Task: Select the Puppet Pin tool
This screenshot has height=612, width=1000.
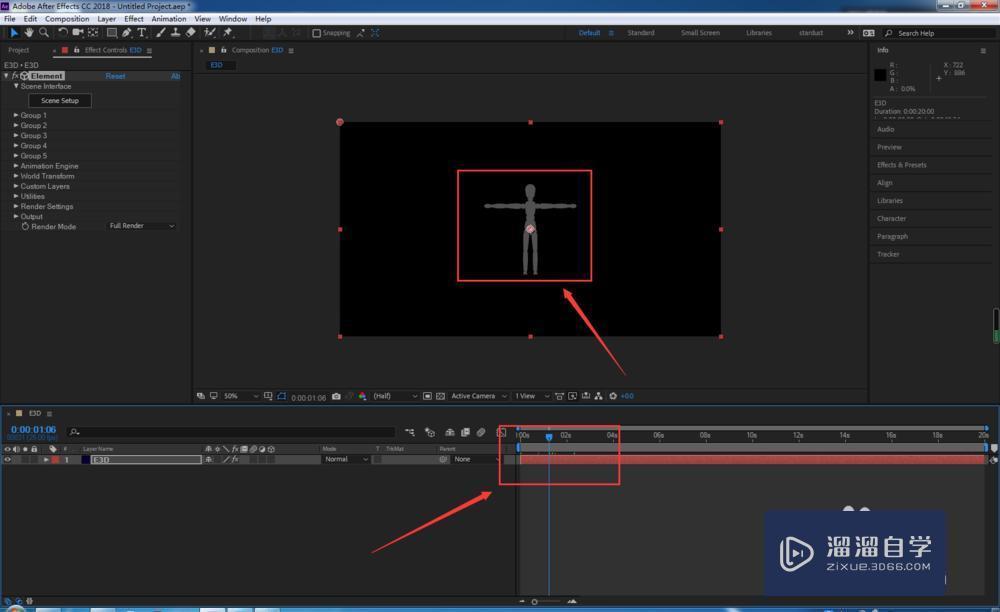Action: pos(228,32)
